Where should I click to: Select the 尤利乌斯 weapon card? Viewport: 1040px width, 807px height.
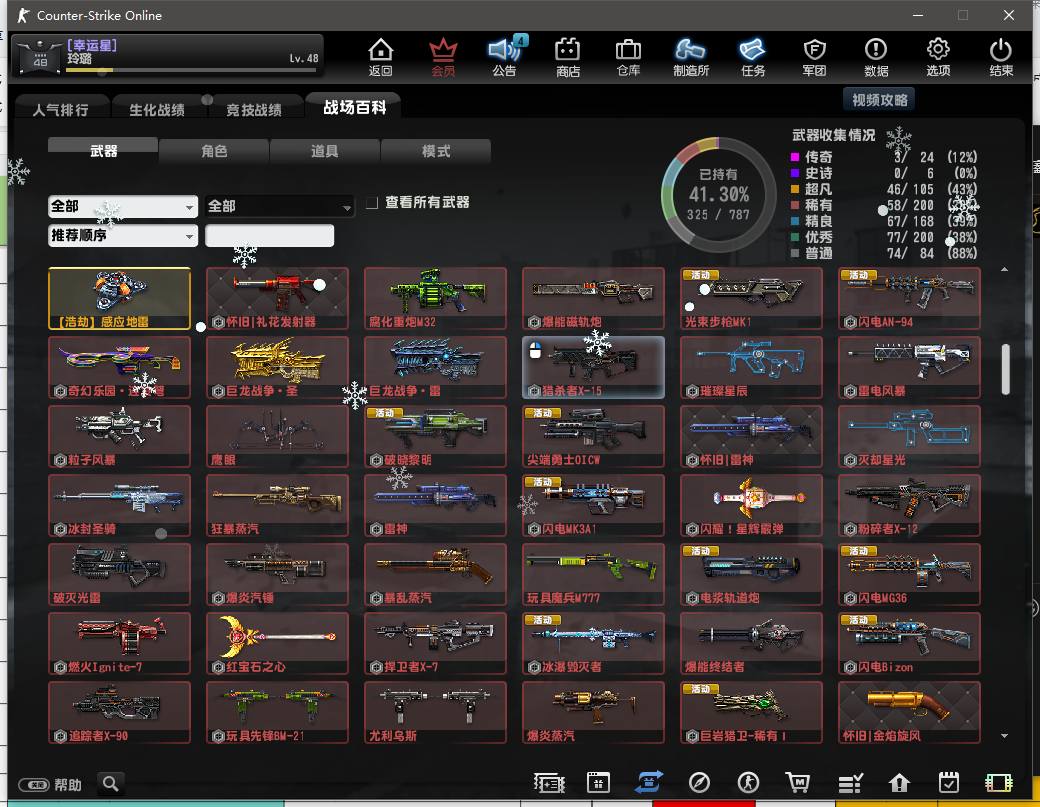click(435, 712)
